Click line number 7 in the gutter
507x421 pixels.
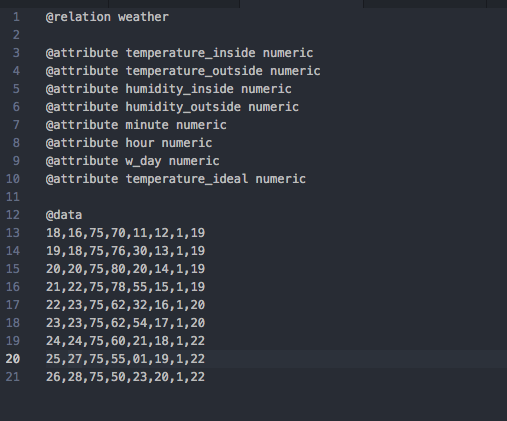pos(16,125)
